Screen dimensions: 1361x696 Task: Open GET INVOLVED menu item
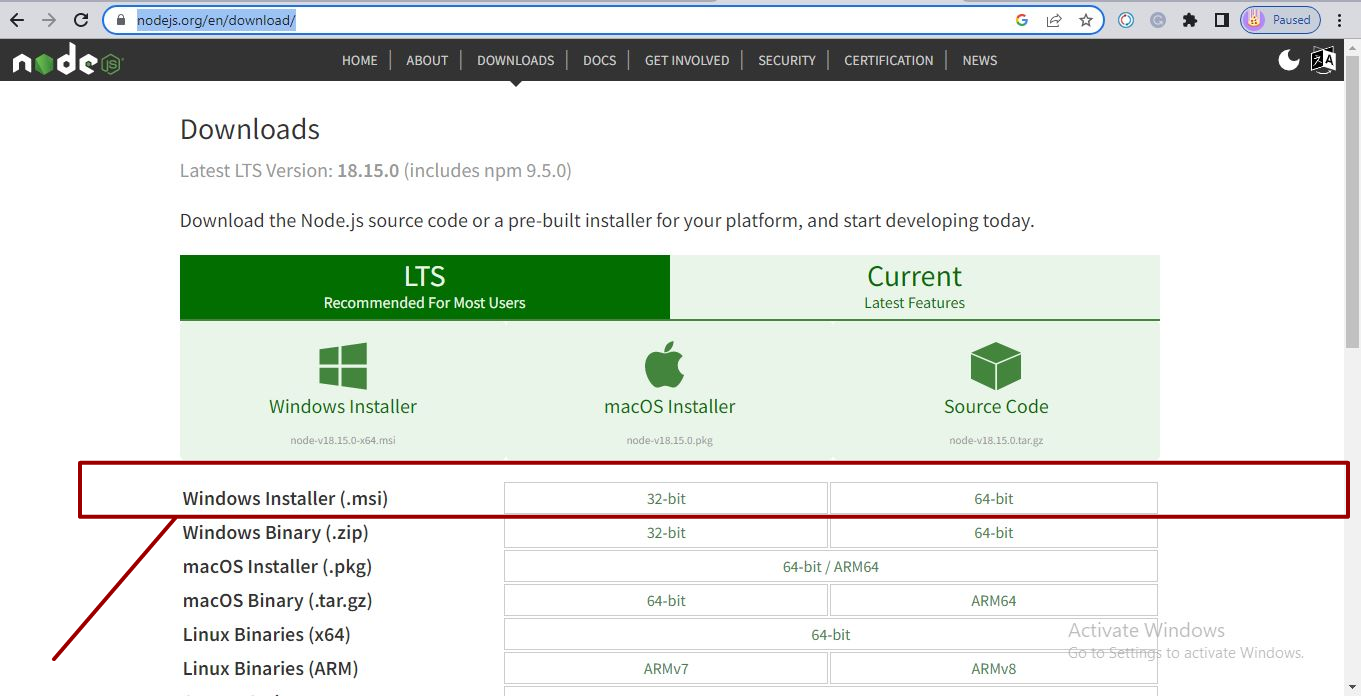click(x=687, y=60)
